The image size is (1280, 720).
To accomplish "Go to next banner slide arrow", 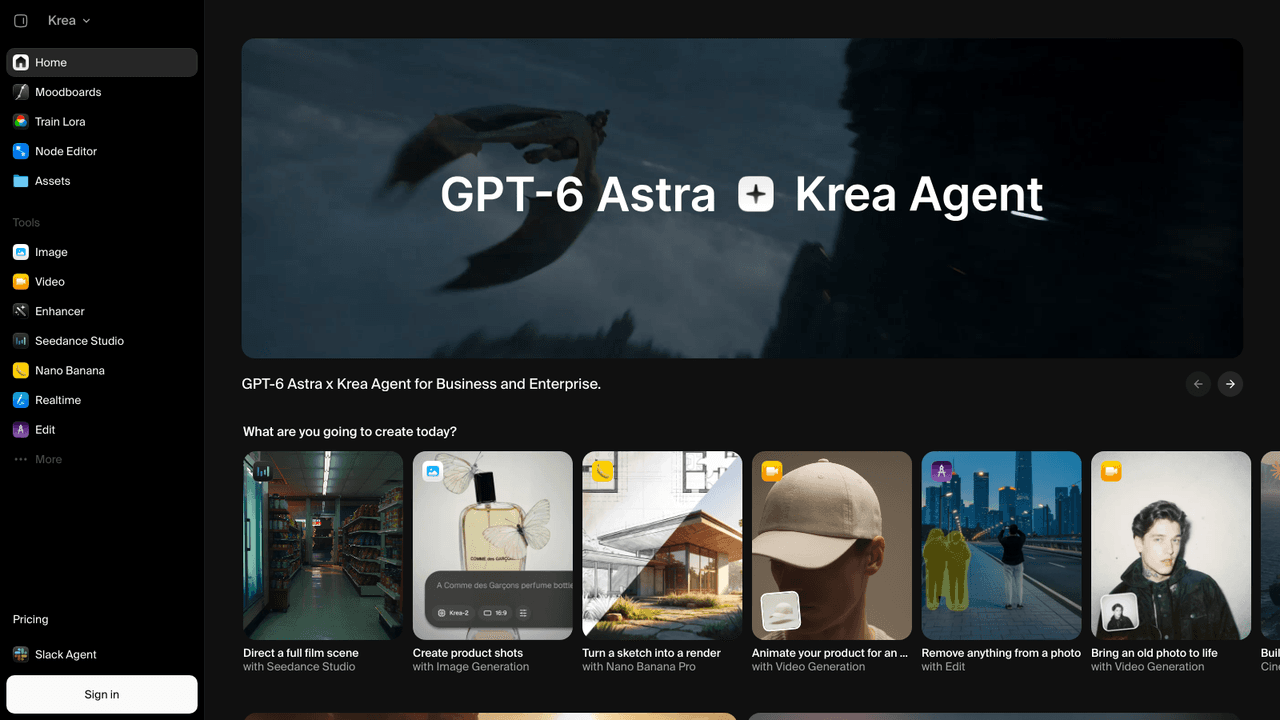I will [x=1231, y=384].
